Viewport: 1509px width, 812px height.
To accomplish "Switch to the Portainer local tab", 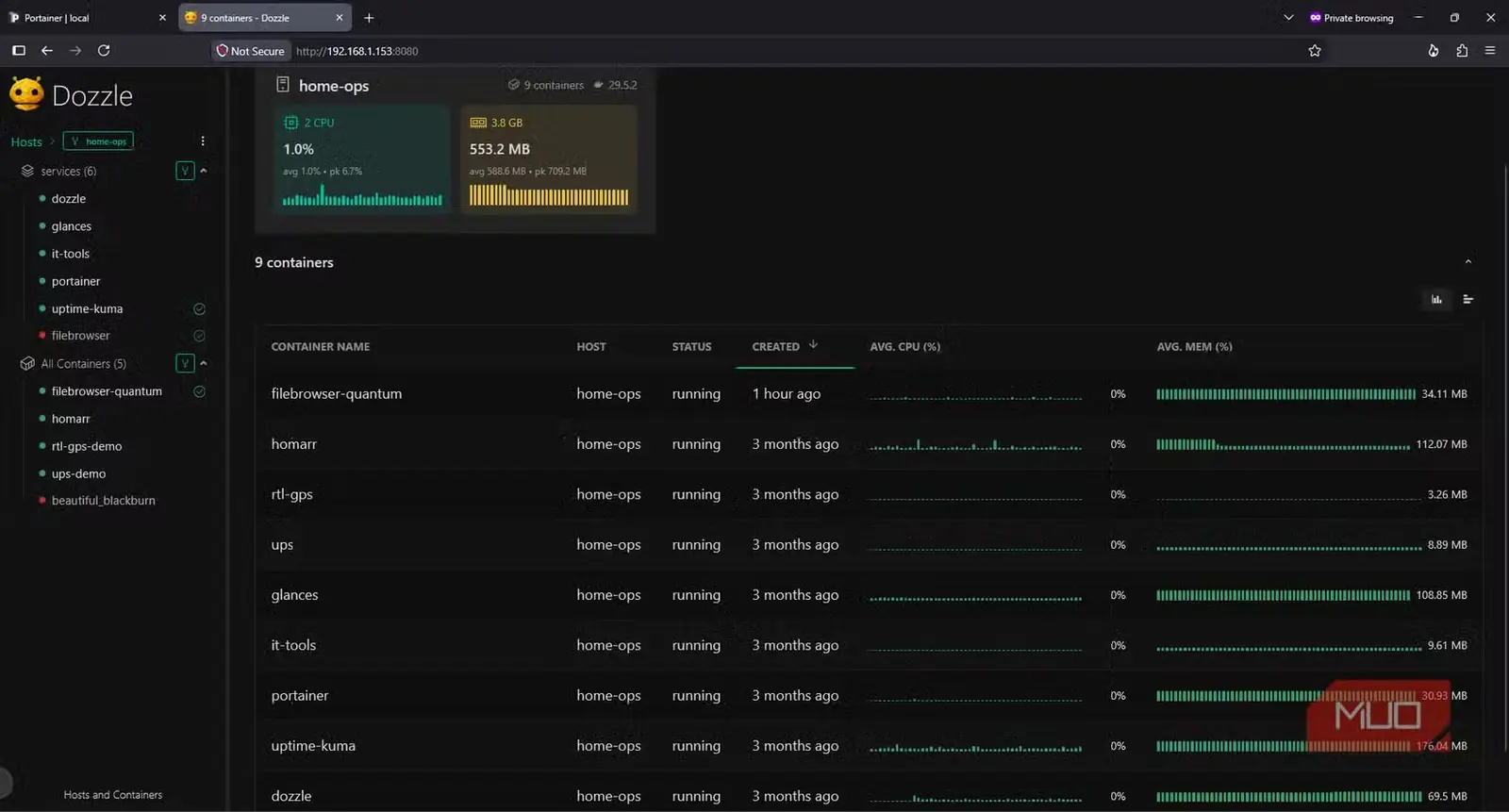I will [x=87, y=18].
